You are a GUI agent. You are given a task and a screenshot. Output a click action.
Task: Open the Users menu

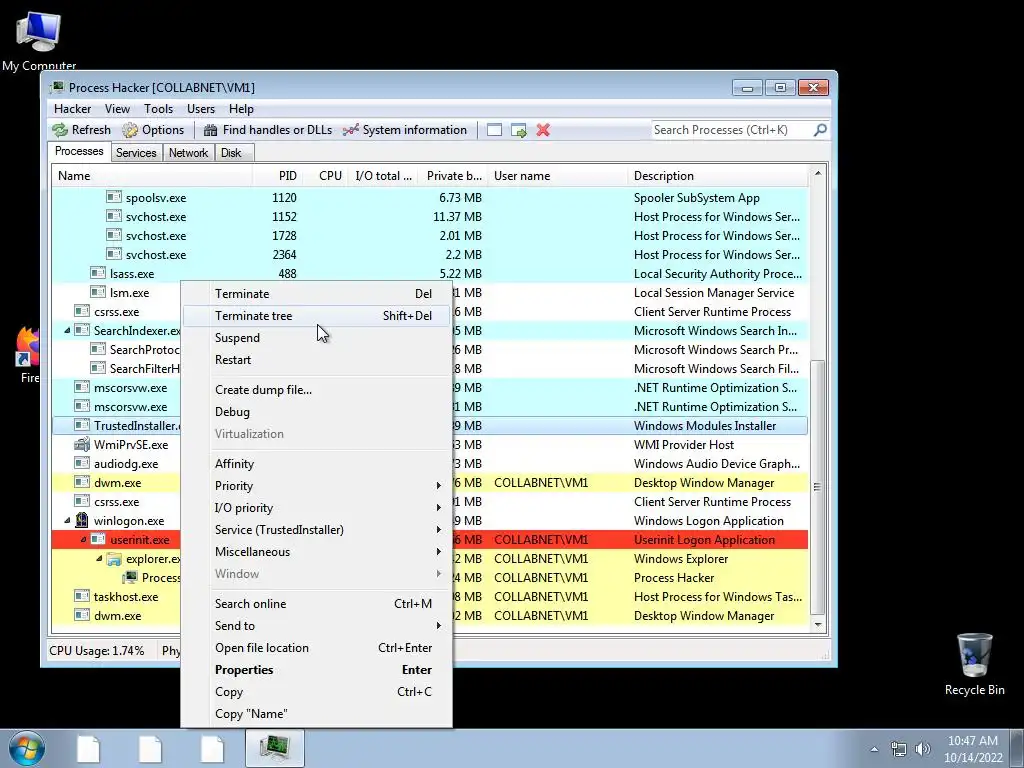click(x=200, y=109)
